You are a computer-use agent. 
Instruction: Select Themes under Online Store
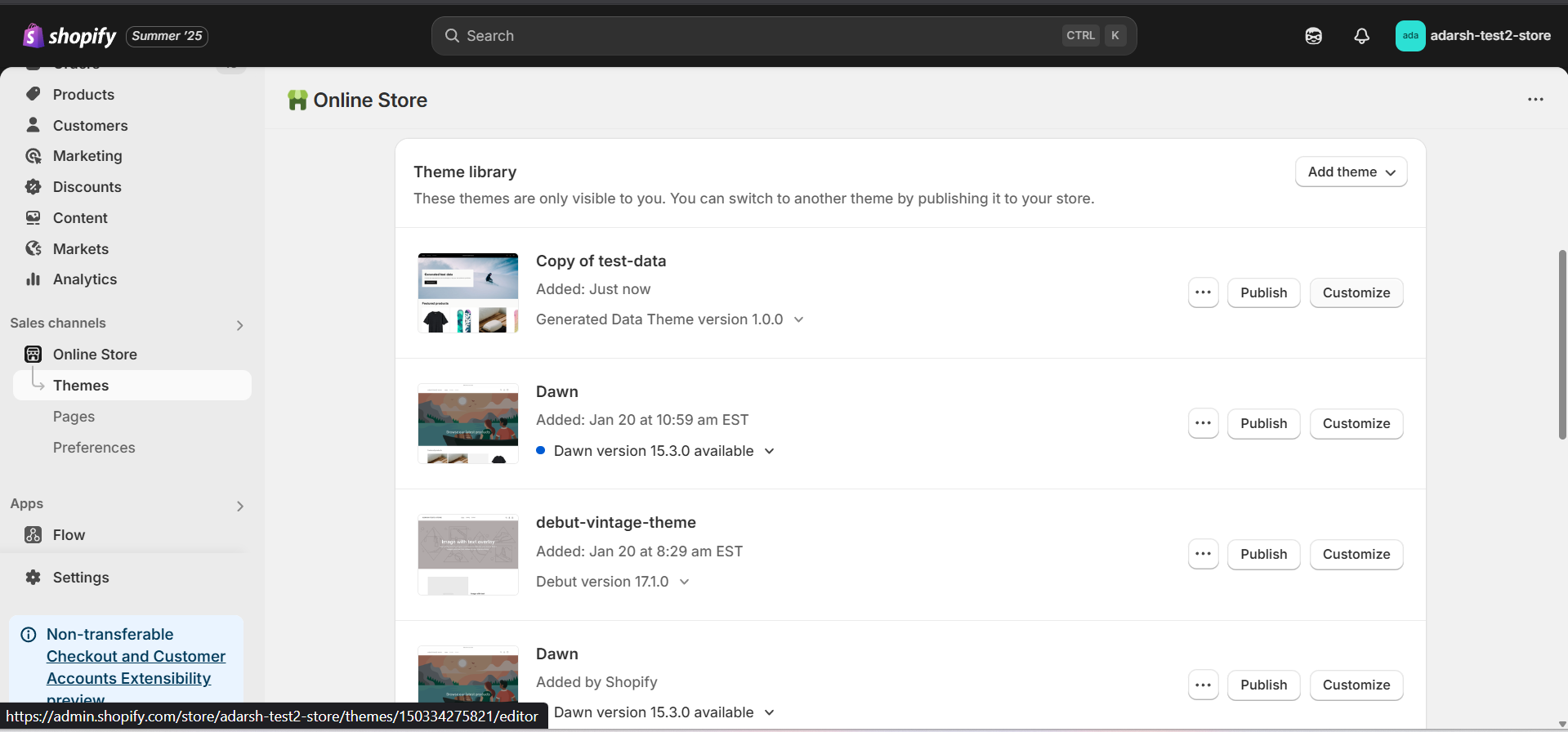tap(132, 386)
